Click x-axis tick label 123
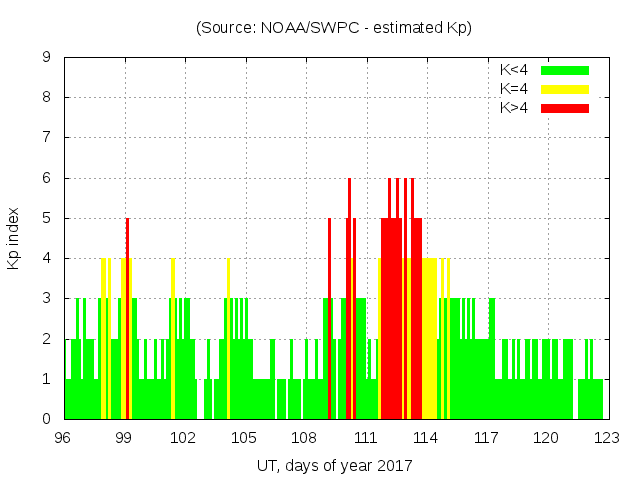Viewport: 640px width, 480px height. (x=606, y=438)
